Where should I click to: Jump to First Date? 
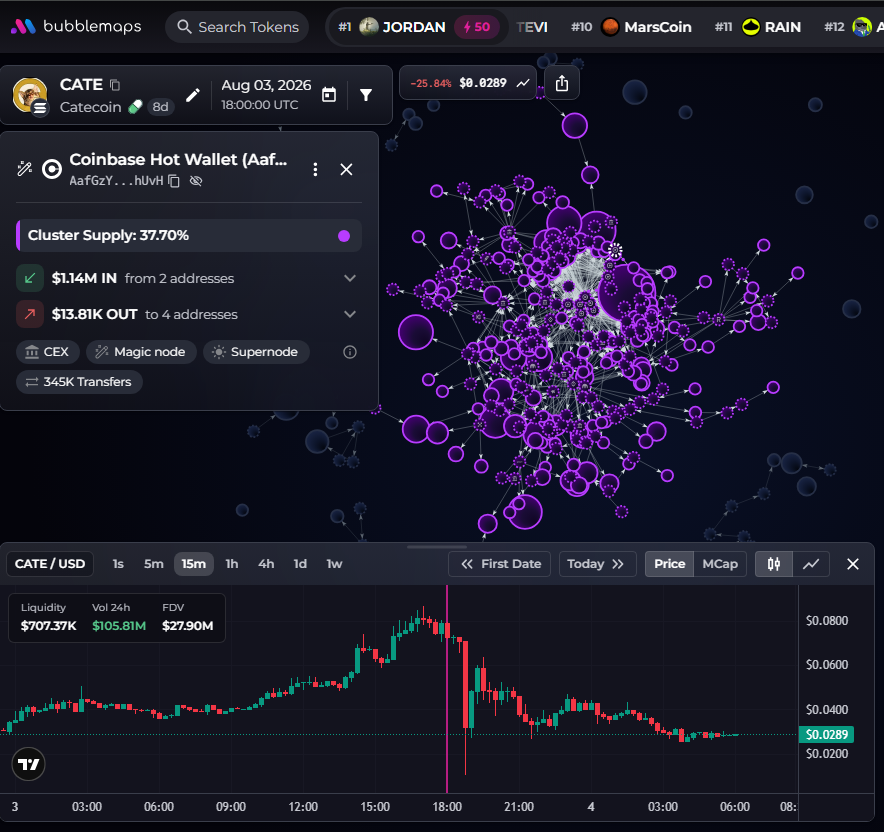(500, 564)
